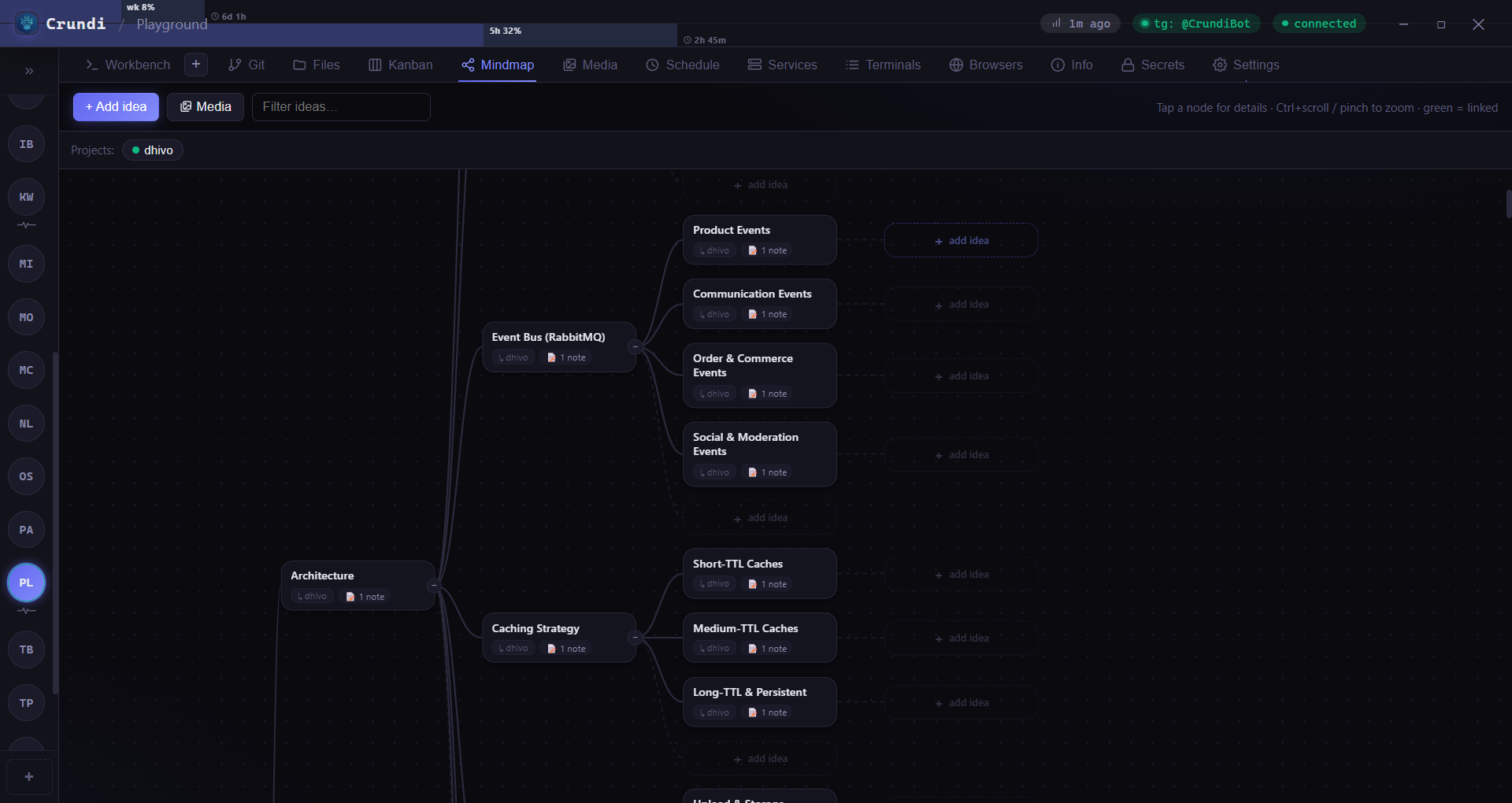Click add idea below Long-TTL & Persistent
The height and width of the screenshot is (803, 1512).
click(x=759, y=758)
